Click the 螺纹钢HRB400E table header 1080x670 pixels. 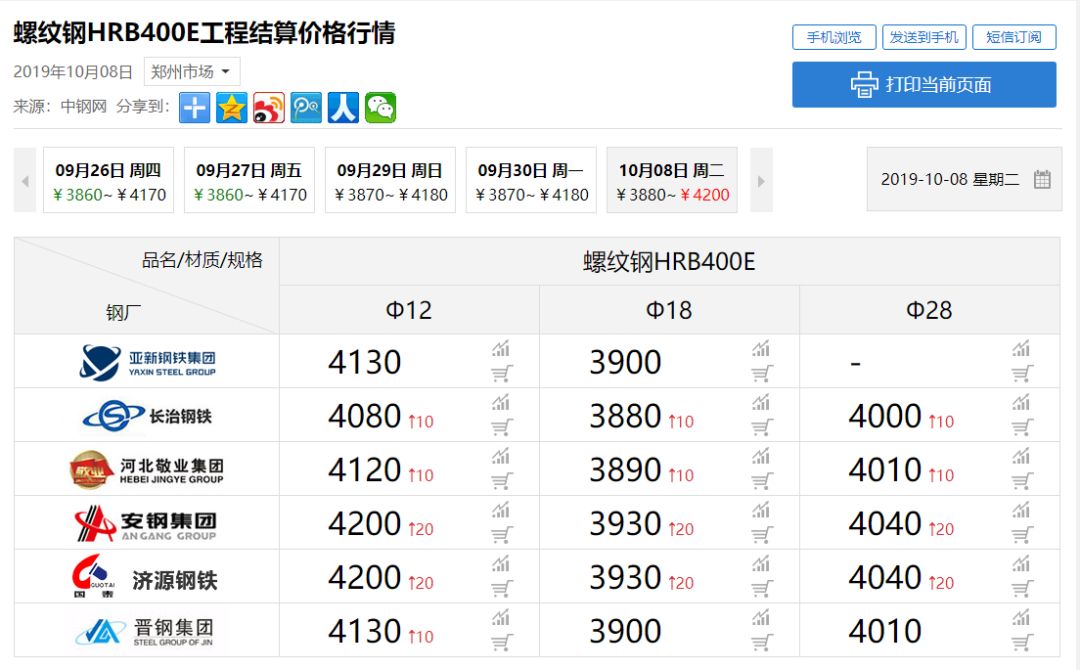[x=669, y=262]
